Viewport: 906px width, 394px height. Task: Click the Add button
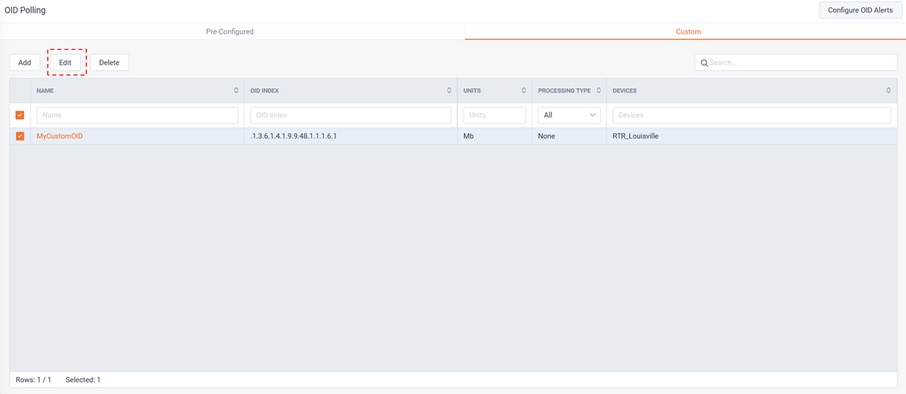click(24, 62)
